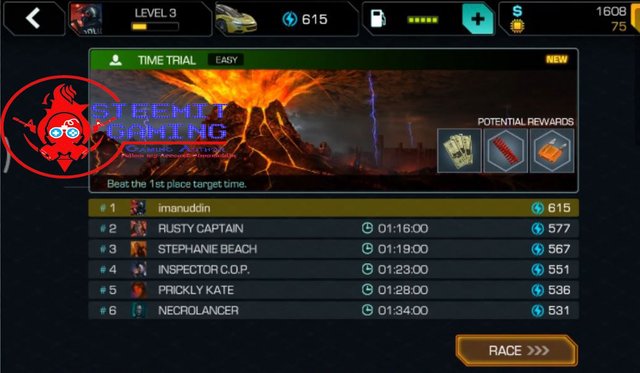Go back using the arrow icon

click(x=33, y=18)
